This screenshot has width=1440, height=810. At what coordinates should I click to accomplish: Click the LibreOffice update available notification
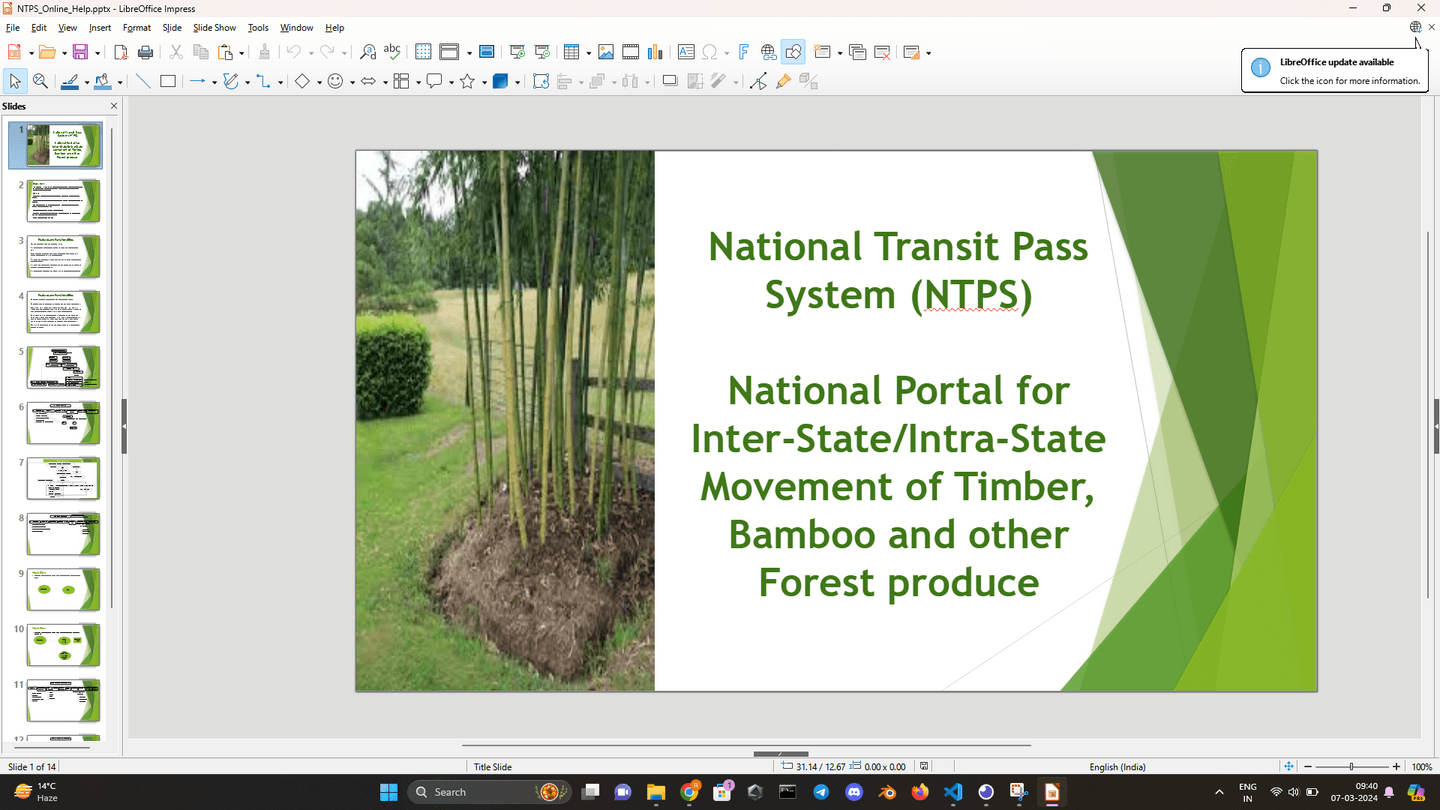click(1336, 70)
